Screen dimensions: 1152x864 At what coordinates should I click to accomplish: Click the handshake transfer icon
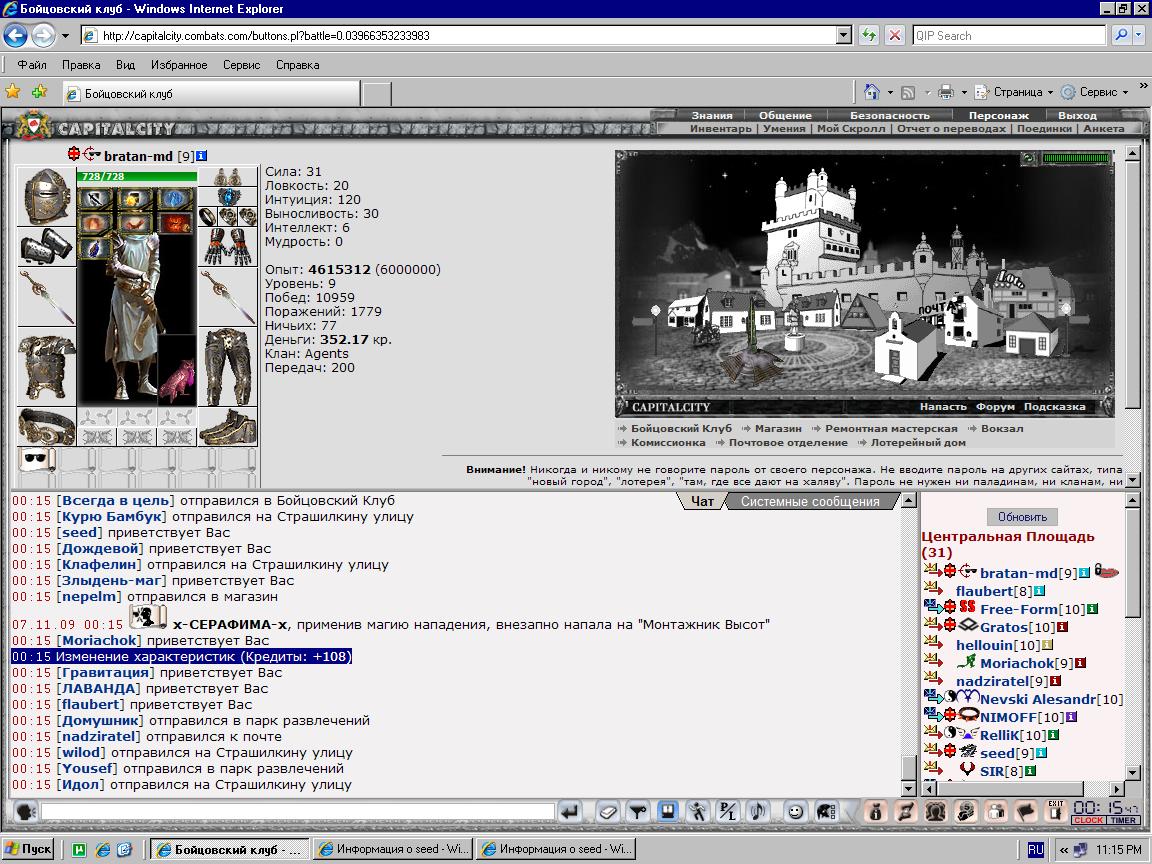[x=905, y=811]
